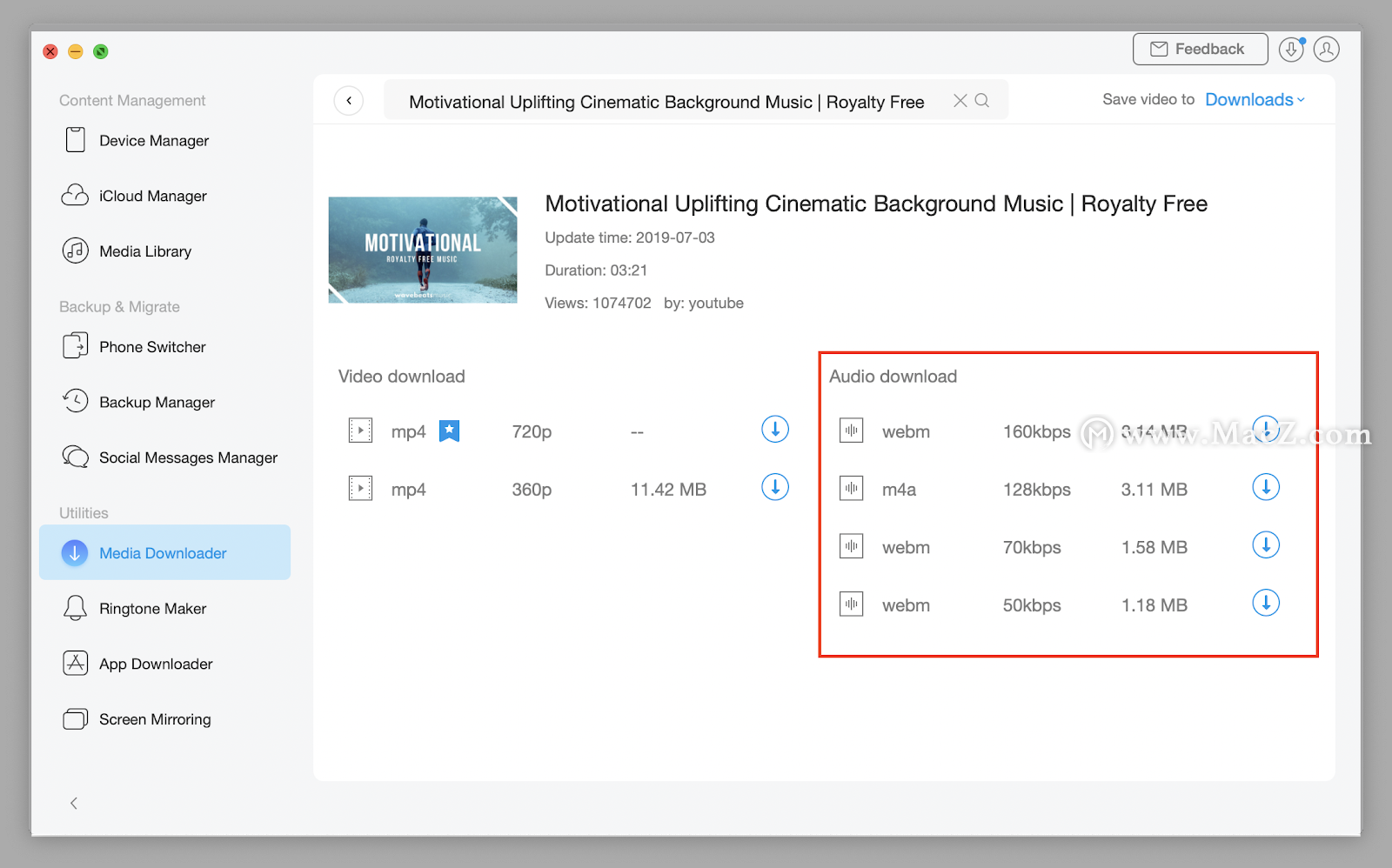Click the iCloud Manager cloud icon

pyautogui.click(x=75, y=195)
